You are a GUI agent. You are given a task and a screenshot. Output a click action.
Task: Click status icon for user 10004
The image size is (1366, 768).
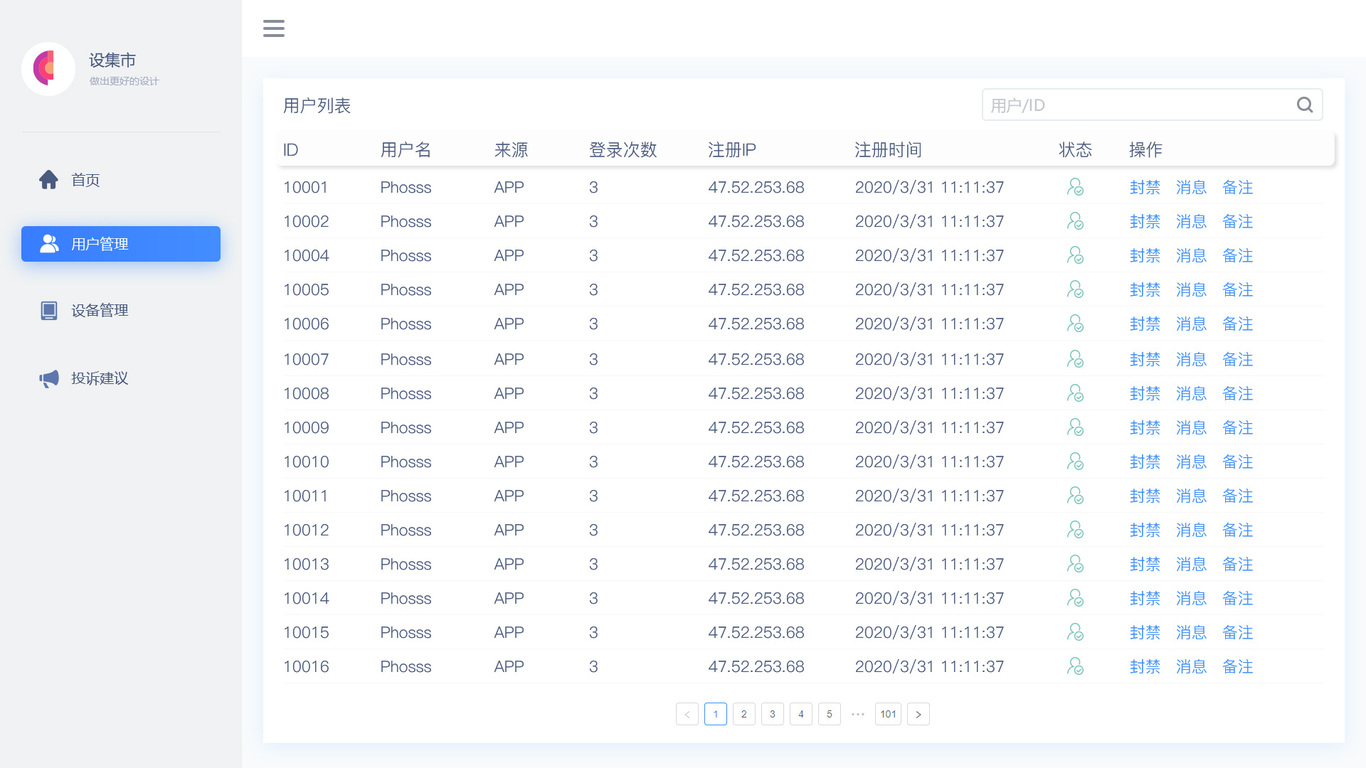tap(1075, 255)
